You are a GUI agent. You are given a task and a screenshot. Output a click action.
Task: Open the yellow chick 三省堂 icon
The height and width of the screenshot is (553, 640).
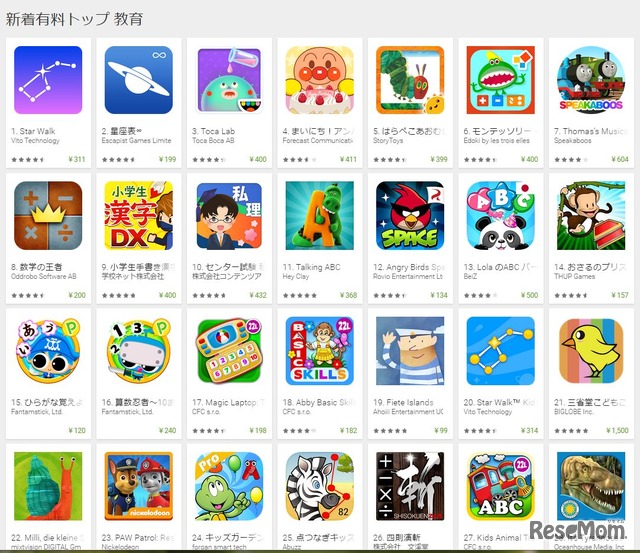591,351
